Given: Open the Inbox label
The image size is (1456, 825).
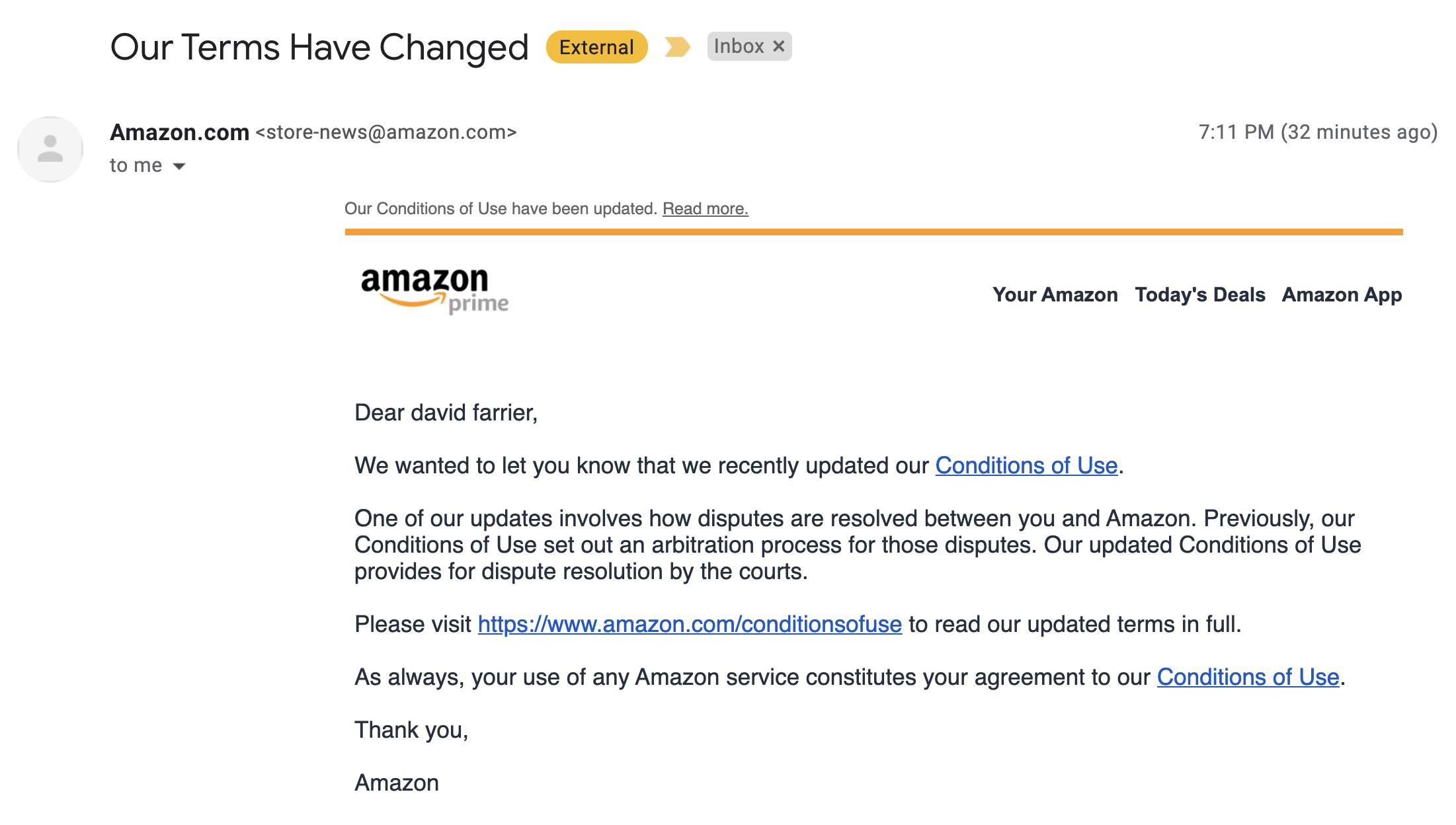Looking at the screenshot, I should point(739,46).
